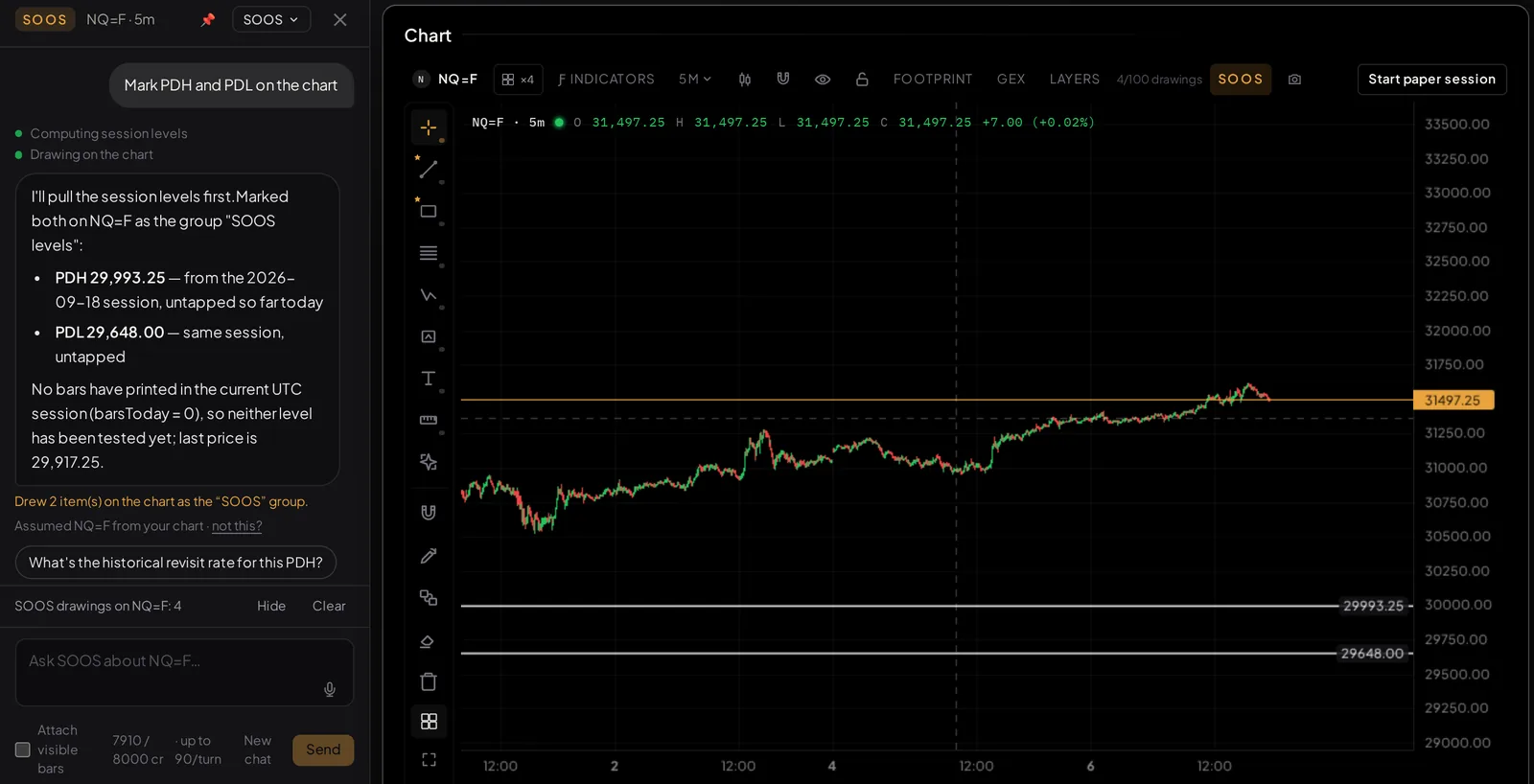The height and width of the screenshot is (784, 1534).
Task: Toggle the lock icon in the chart toolbar
Action: [862, 80]
